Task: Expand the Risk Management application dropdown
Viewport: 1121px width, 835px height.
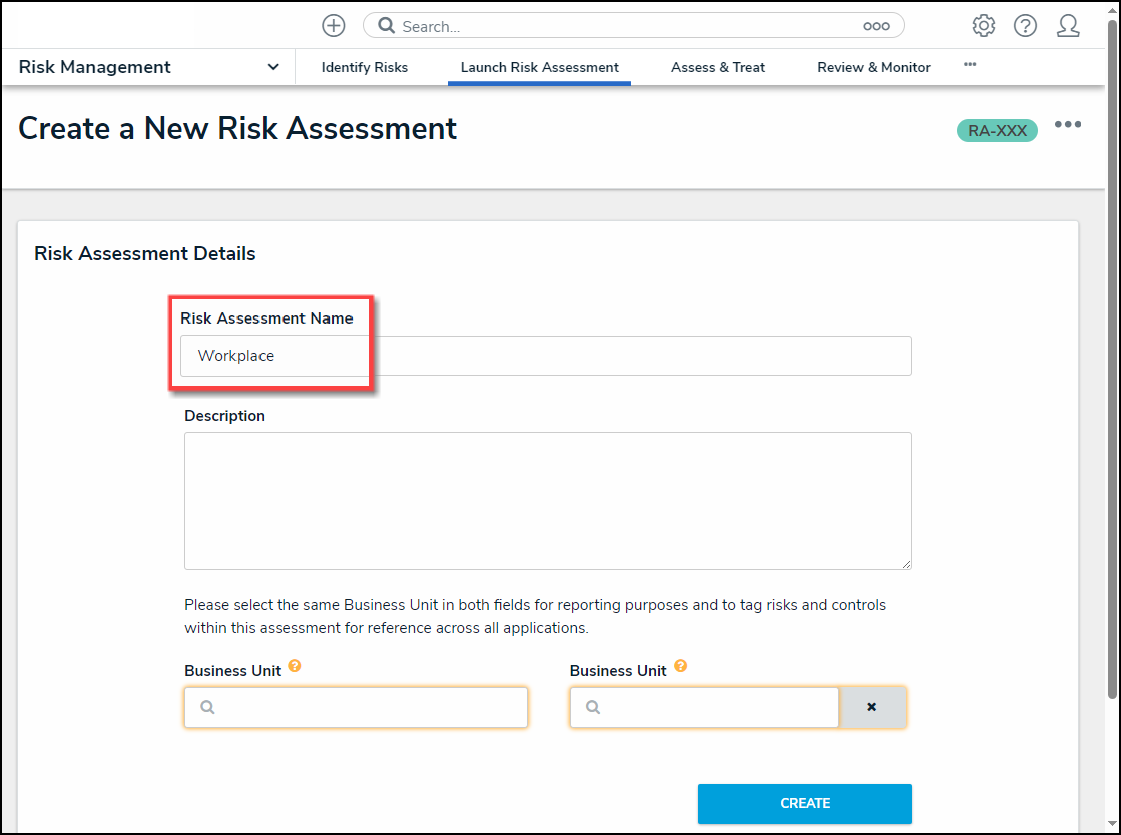Action: tap(273, 67)
